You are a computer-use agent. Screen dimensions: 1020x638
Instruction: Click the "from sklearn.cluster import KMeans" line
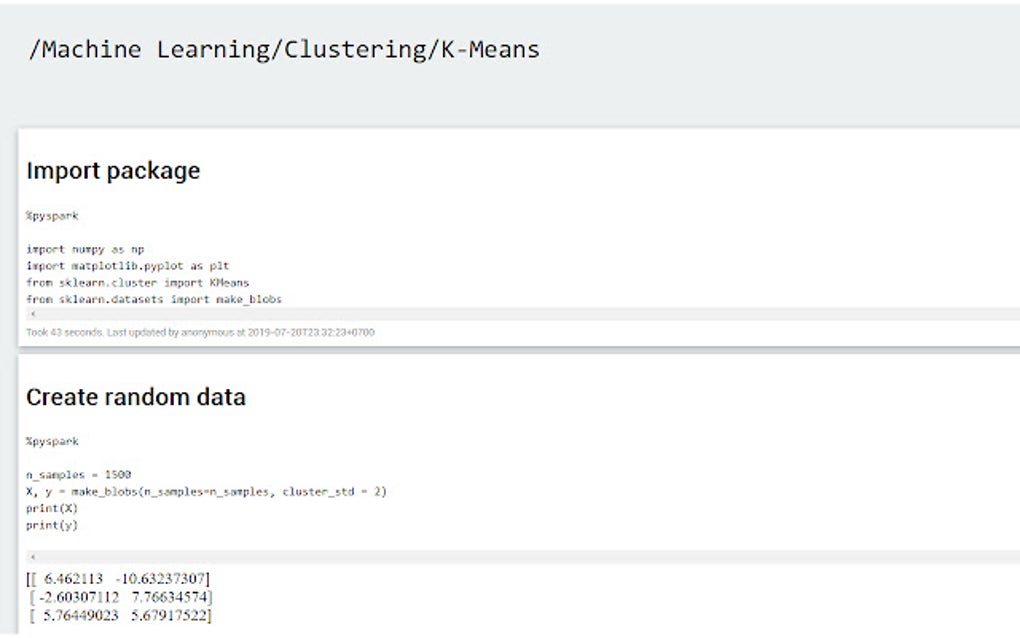click(137, 283)
